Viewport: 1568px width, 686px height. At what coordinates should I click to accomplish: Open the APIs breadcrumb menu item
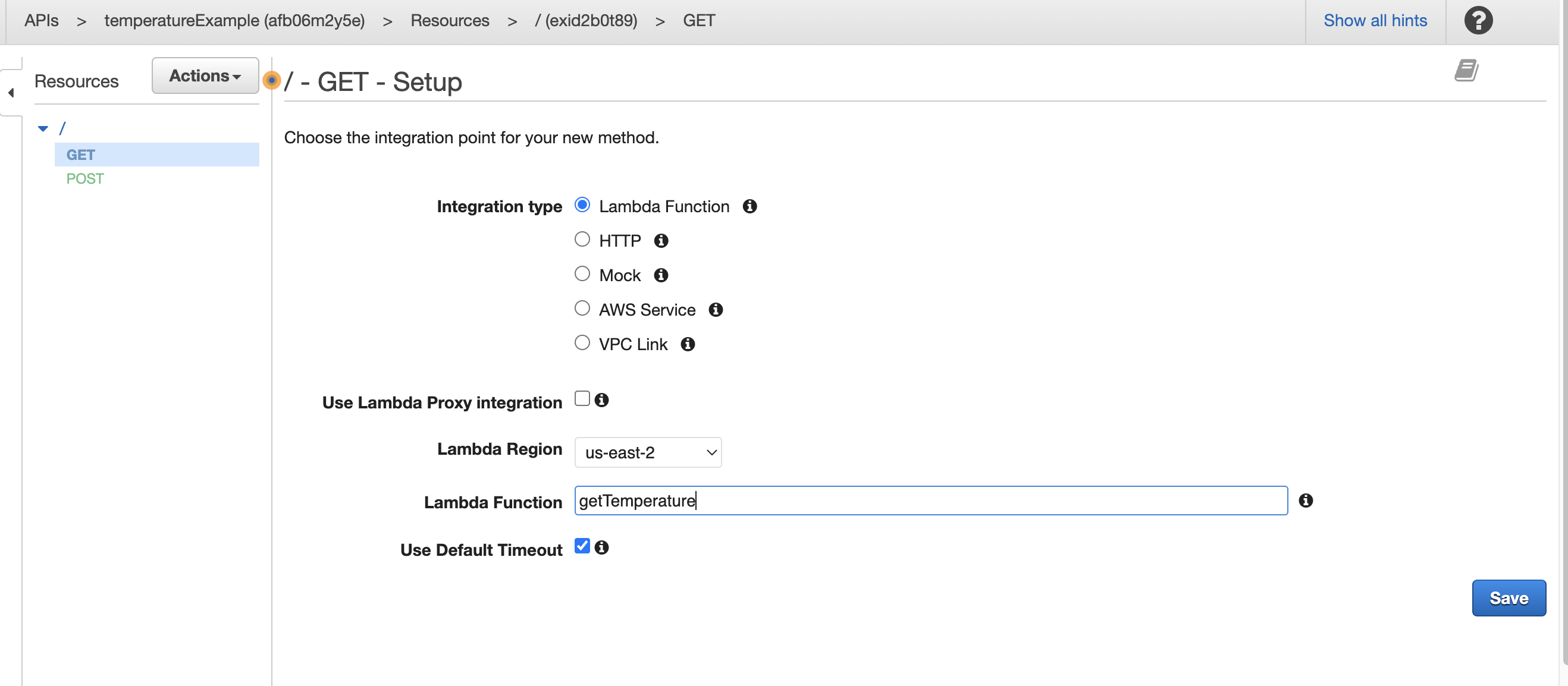[x=40, y=20]
